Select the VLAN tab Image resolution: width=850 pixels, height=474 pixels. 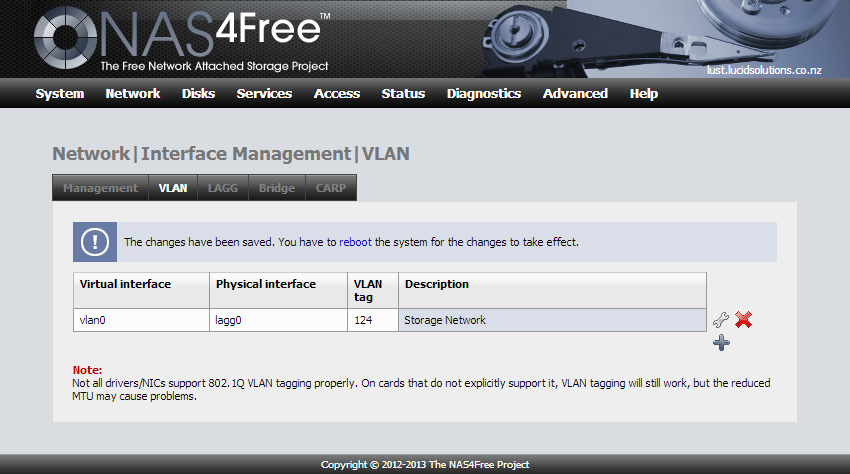pos(173,188)
